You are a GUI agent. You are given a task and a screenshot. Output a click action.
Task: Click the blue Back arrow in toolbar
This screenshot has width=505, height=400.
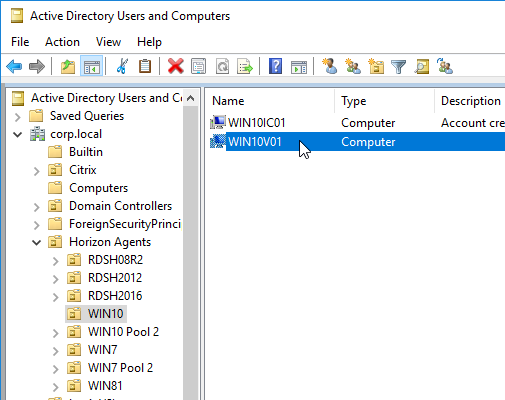coord(14,66)
